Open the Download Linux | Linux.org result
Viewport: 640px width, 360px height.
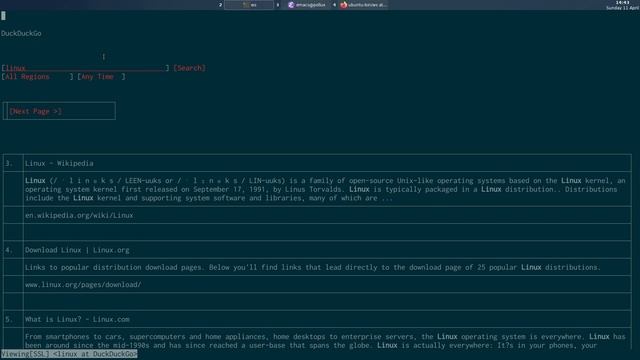click(x=77, y=250)
